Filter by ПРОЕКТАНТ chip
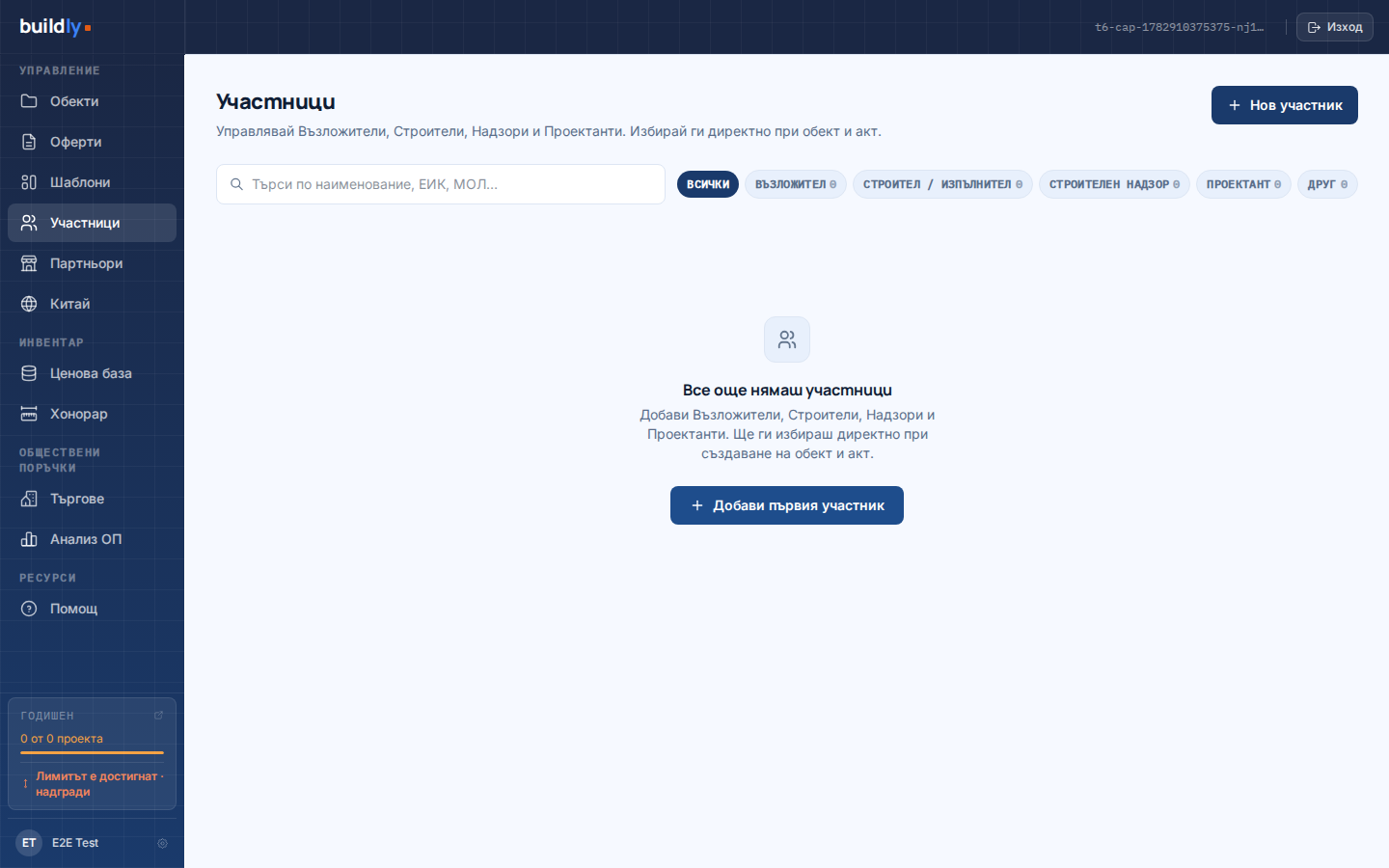 coord(1243,184)
